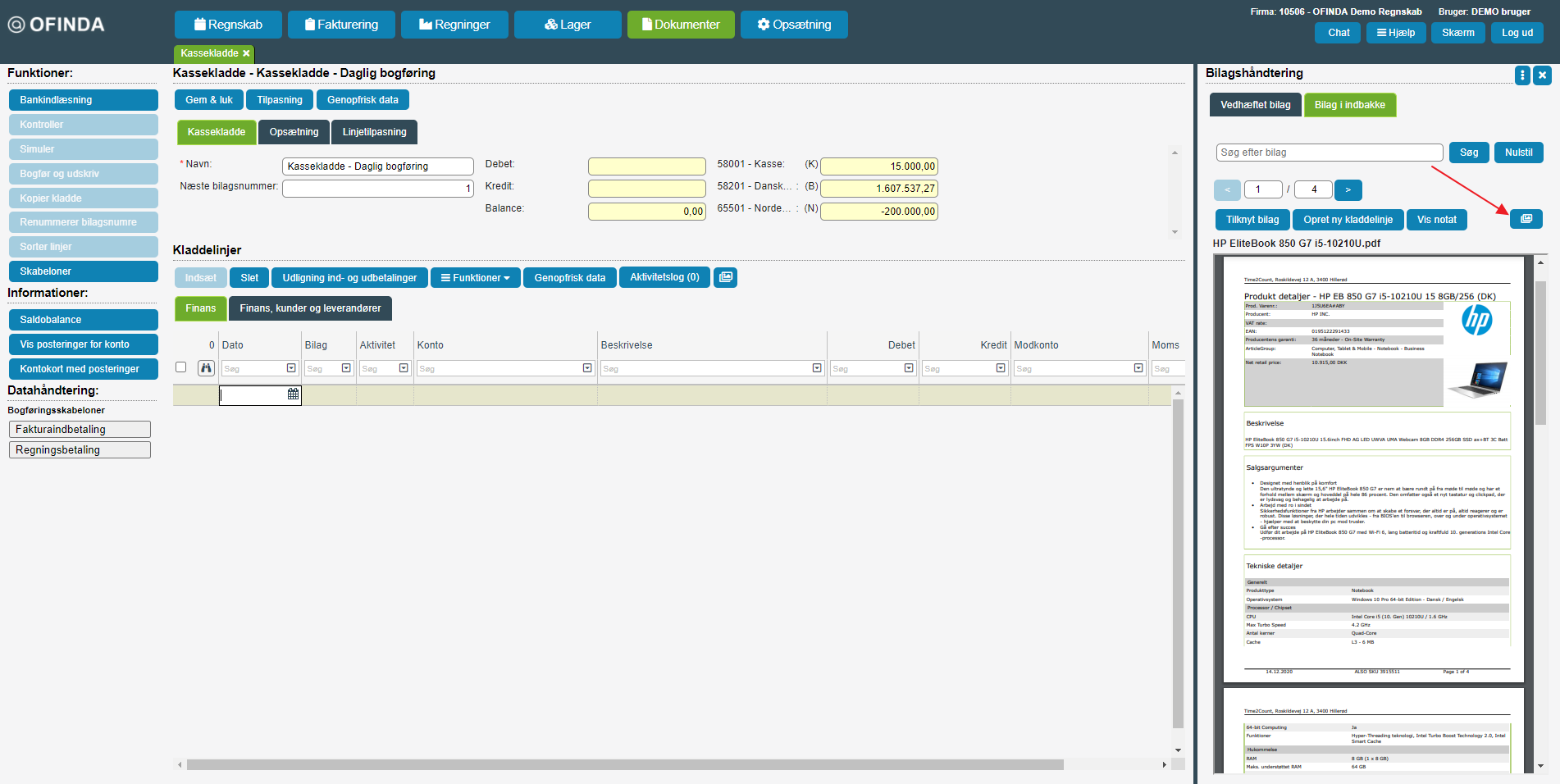
Task: Open Skabeloner function
Action: coord(84,271)
